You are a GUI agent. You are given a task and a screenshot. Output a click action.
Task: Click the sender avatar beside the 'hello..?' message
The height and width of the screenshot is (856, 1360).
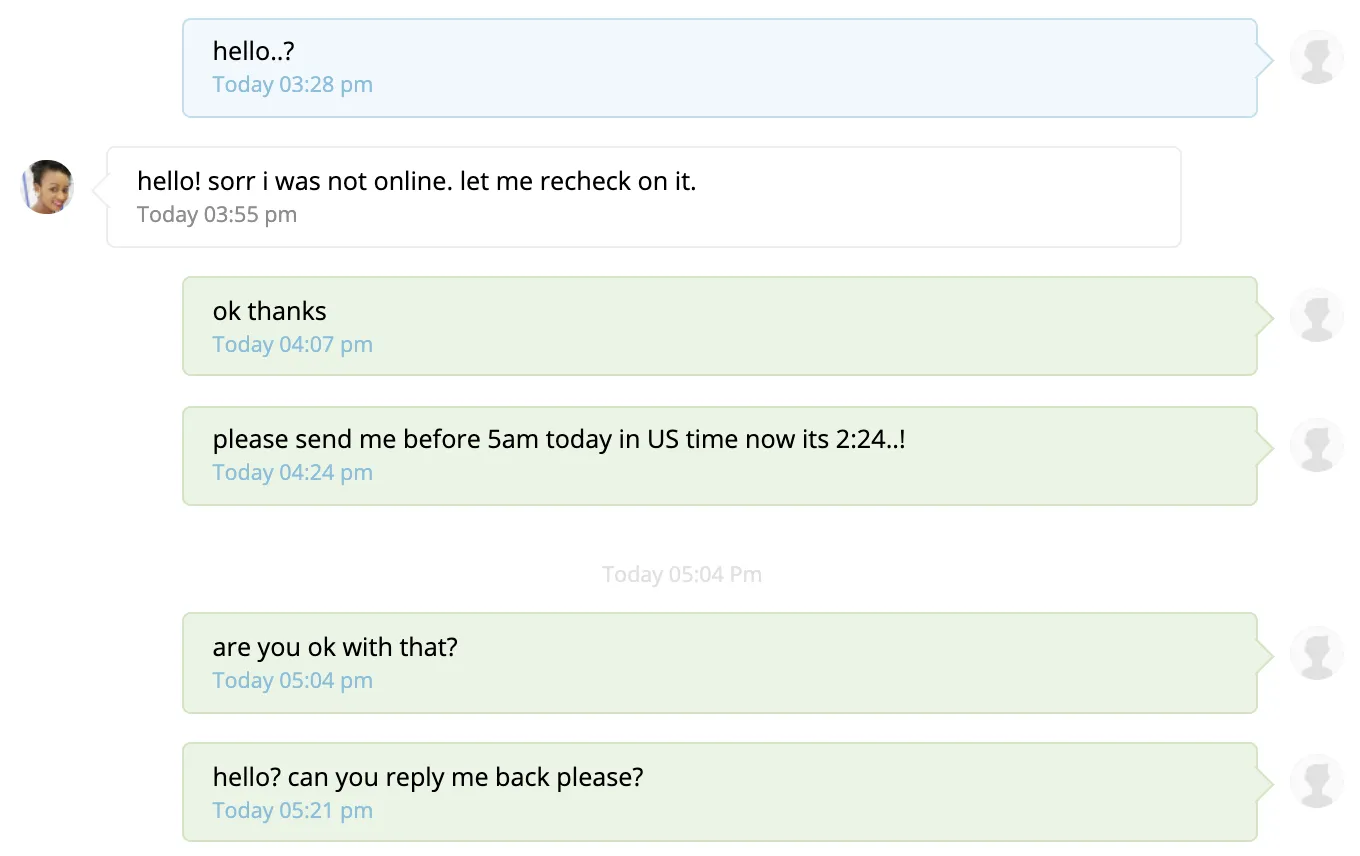1316,57
